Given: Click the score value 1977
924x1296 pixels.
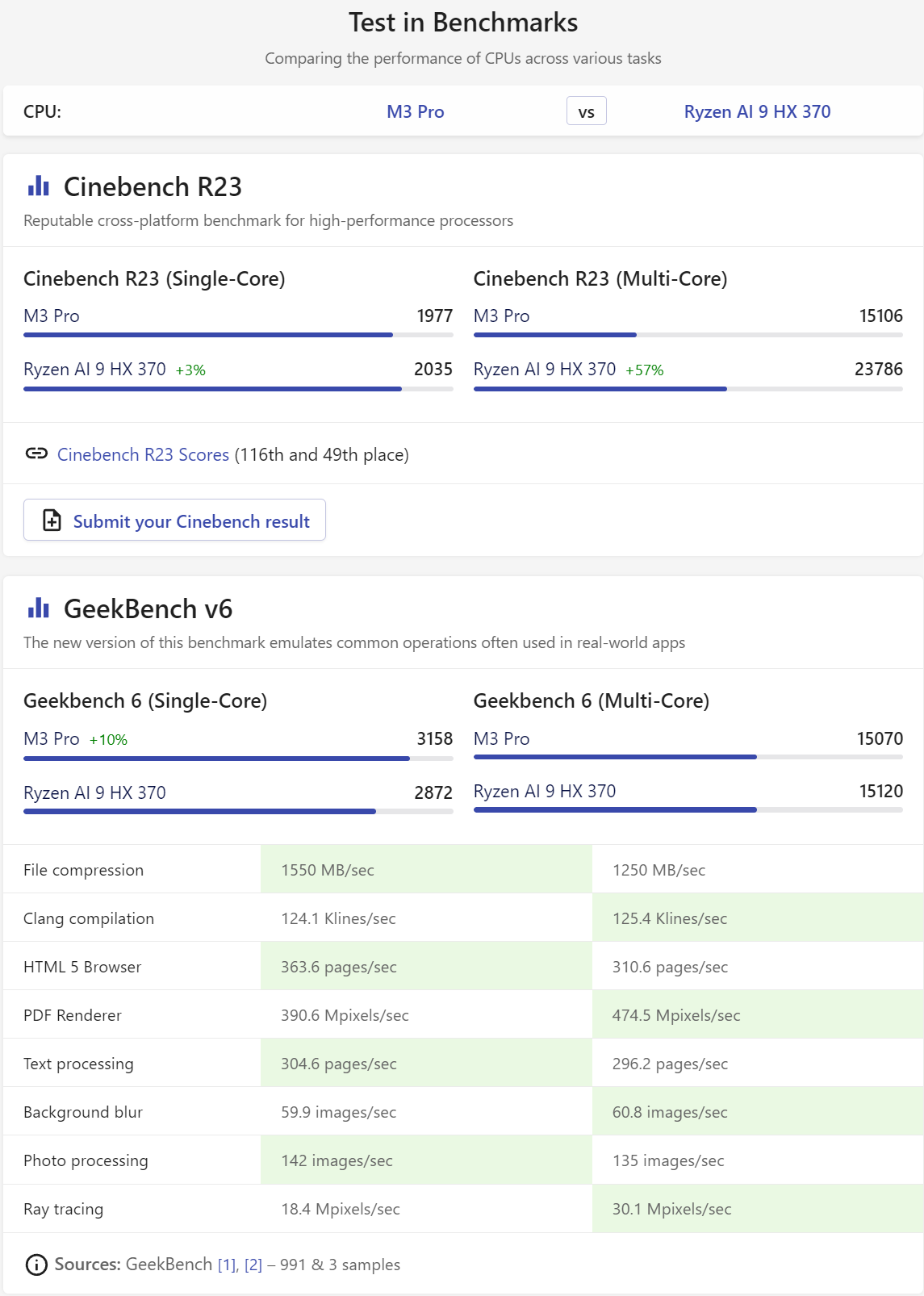Looking at the screenshot, I should (434, 316).
